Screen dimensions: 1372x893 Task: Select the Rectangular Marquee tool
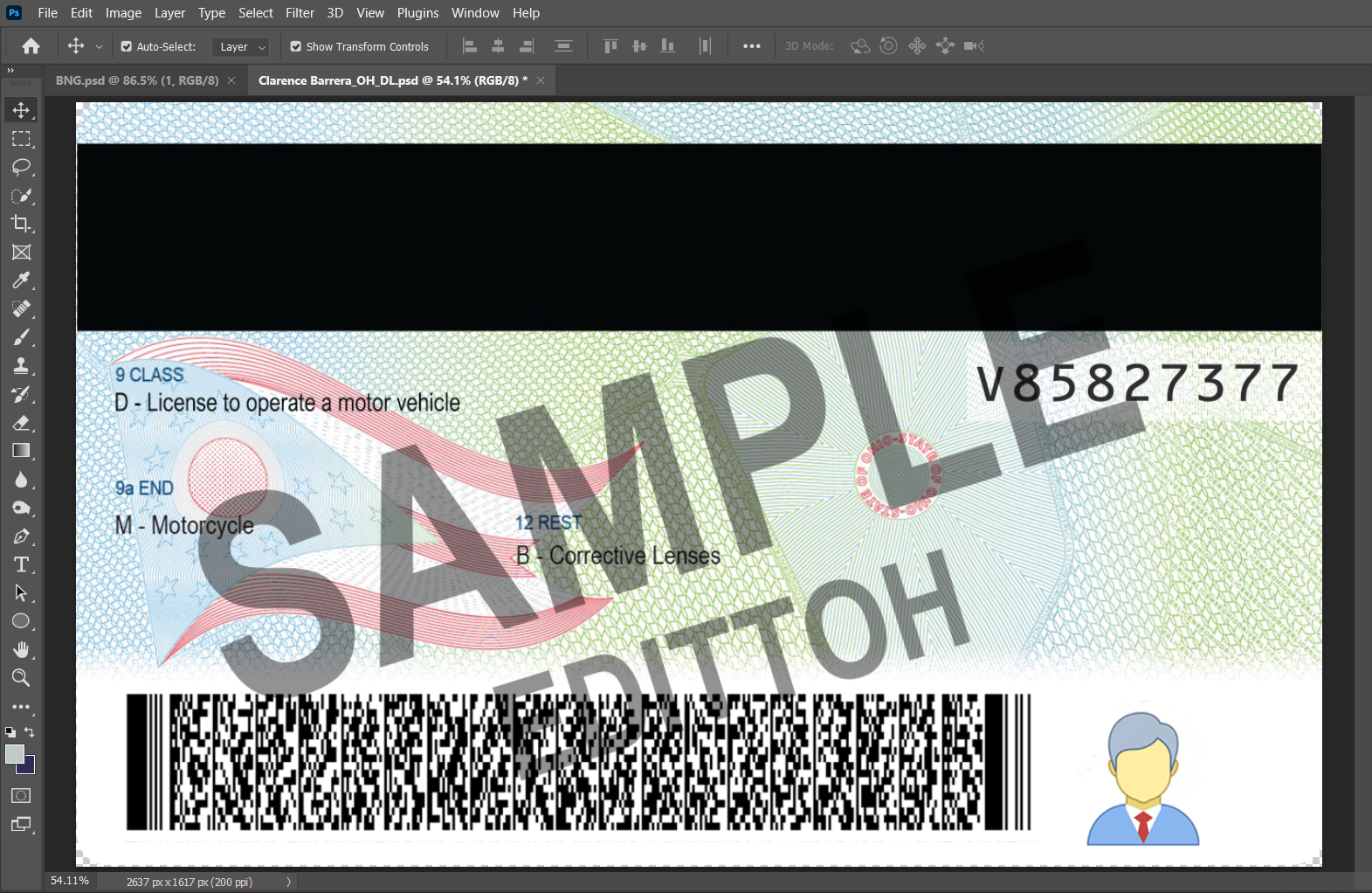pyautogui.click(x=21, y=139)
